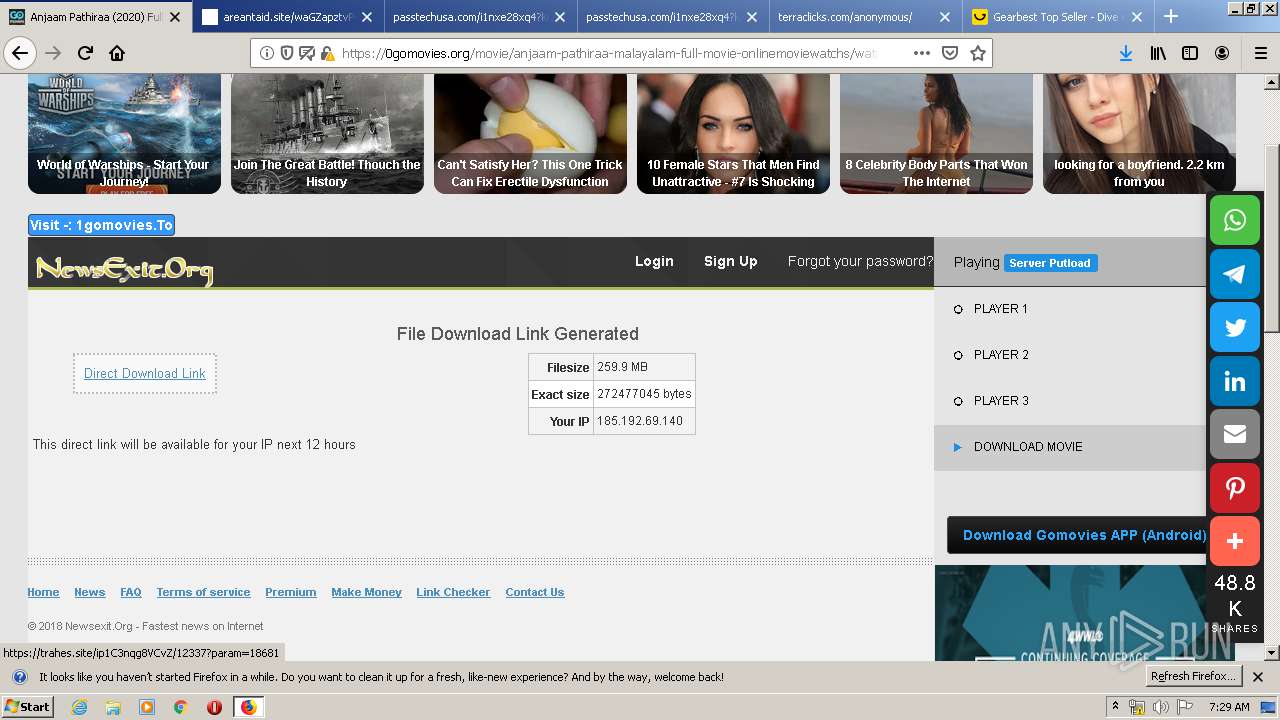Image resolution: width=1280 pixels, height=720 pixels.
Task: Click the Server Putload badge
Action: click(1050, 263)
